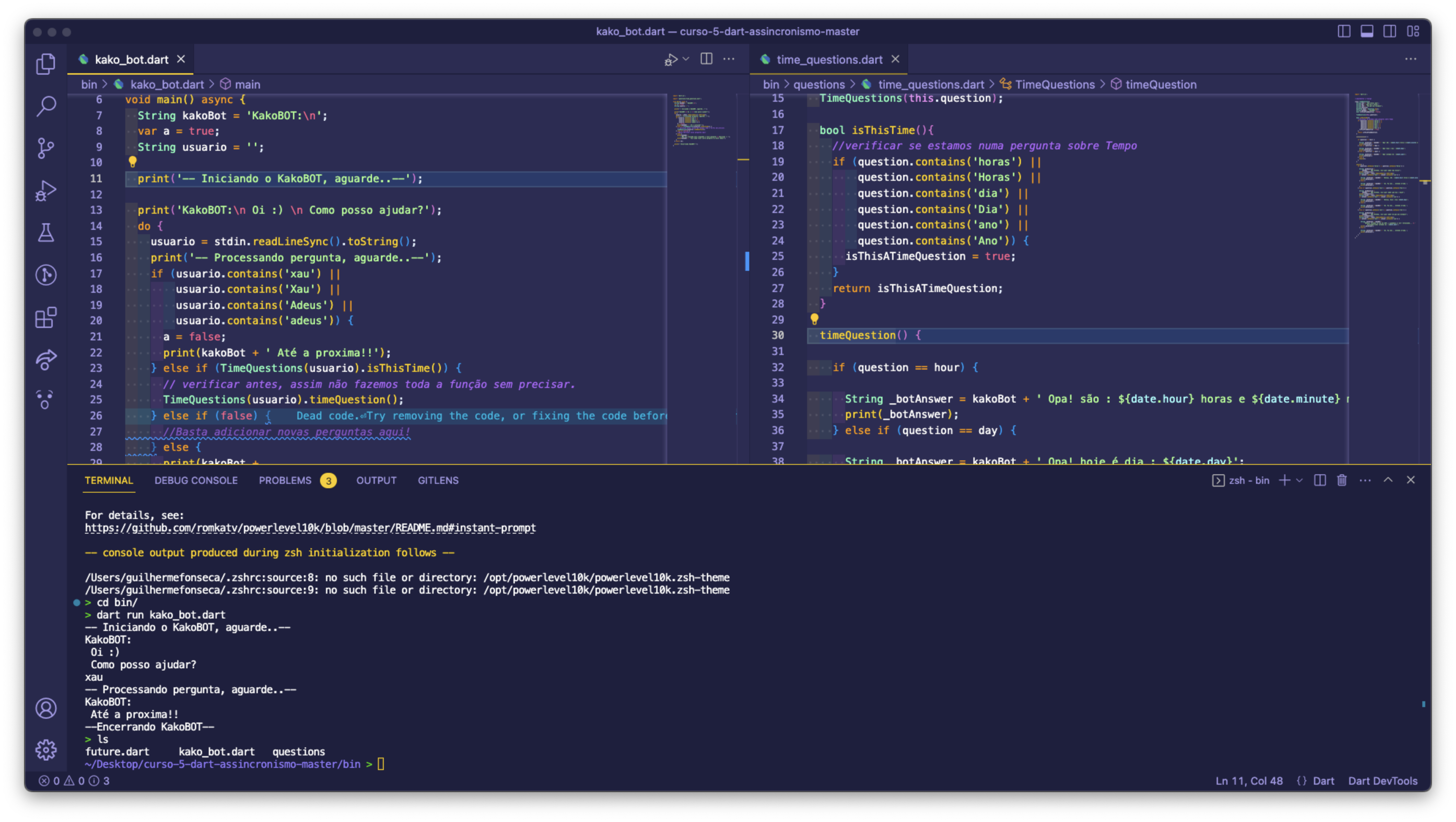Open Source Control view
The width and height of the screenshot is (1456, 822).
[x=46, y=148]
